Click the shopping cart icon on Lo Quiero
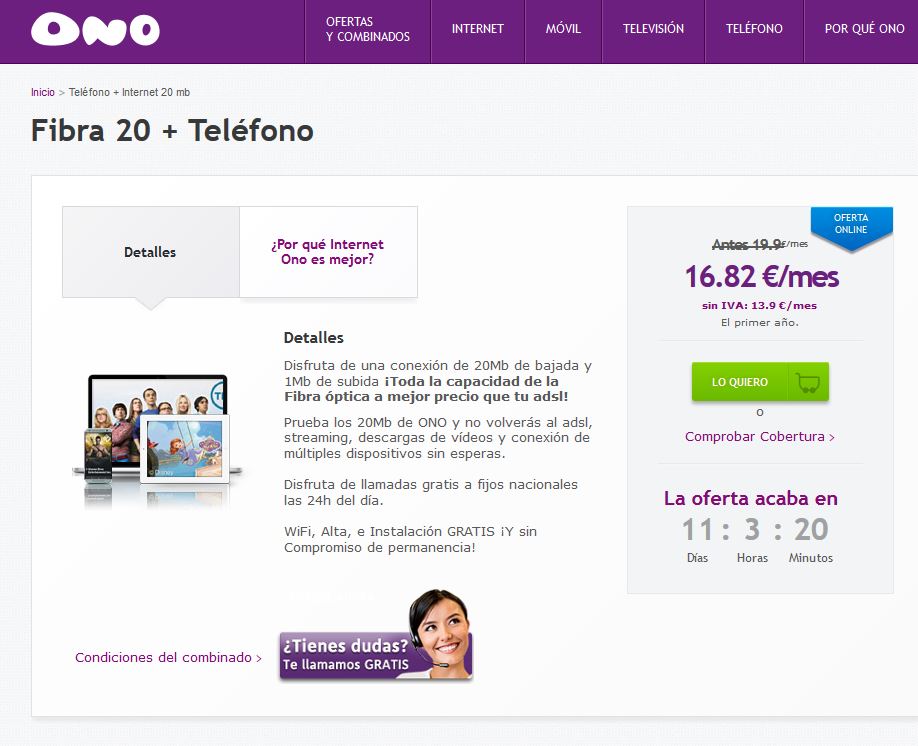 click(x=808, y=382)
